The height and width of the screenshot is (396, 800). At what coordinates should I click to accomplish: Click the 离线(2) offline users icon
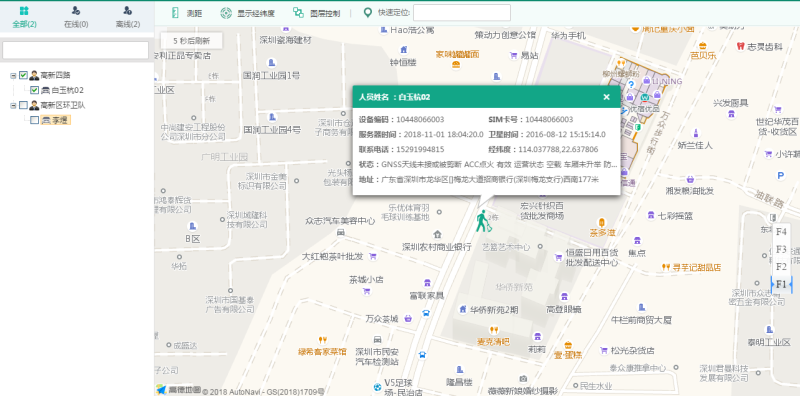click(x=128, y=10)
